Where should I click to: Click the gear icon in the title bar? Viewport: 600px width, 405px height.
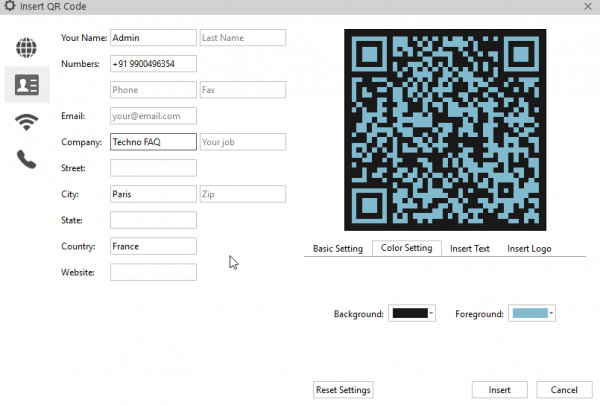tap(10, 6)
